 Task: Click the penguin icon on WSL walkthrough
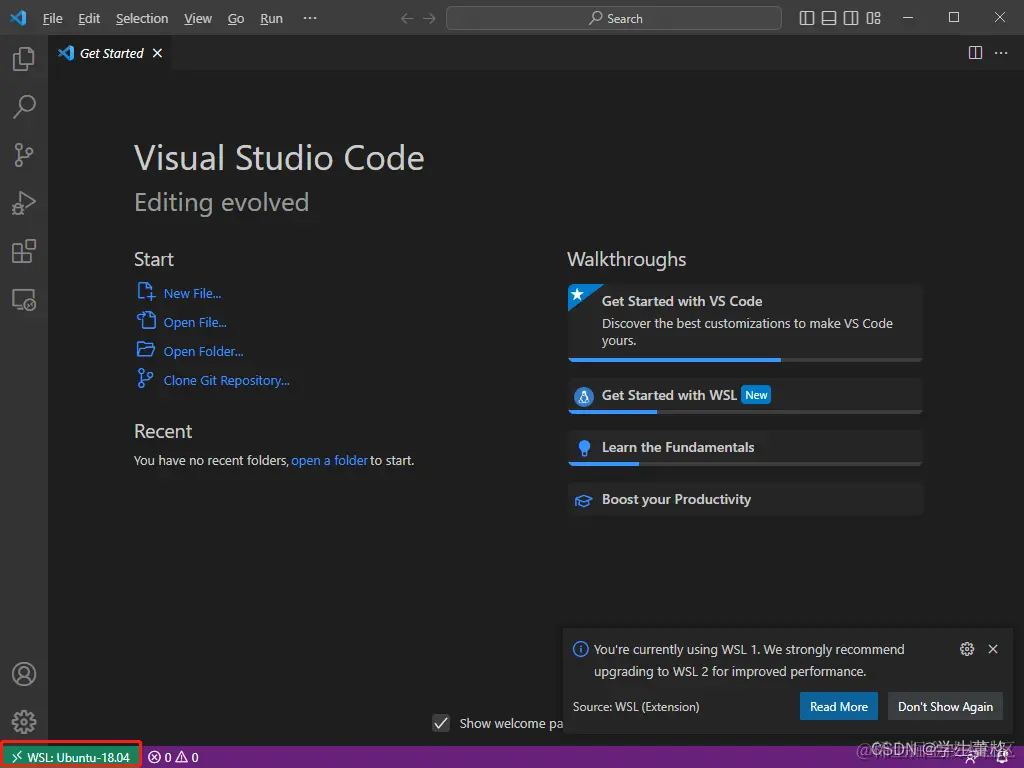click(583, 396)
